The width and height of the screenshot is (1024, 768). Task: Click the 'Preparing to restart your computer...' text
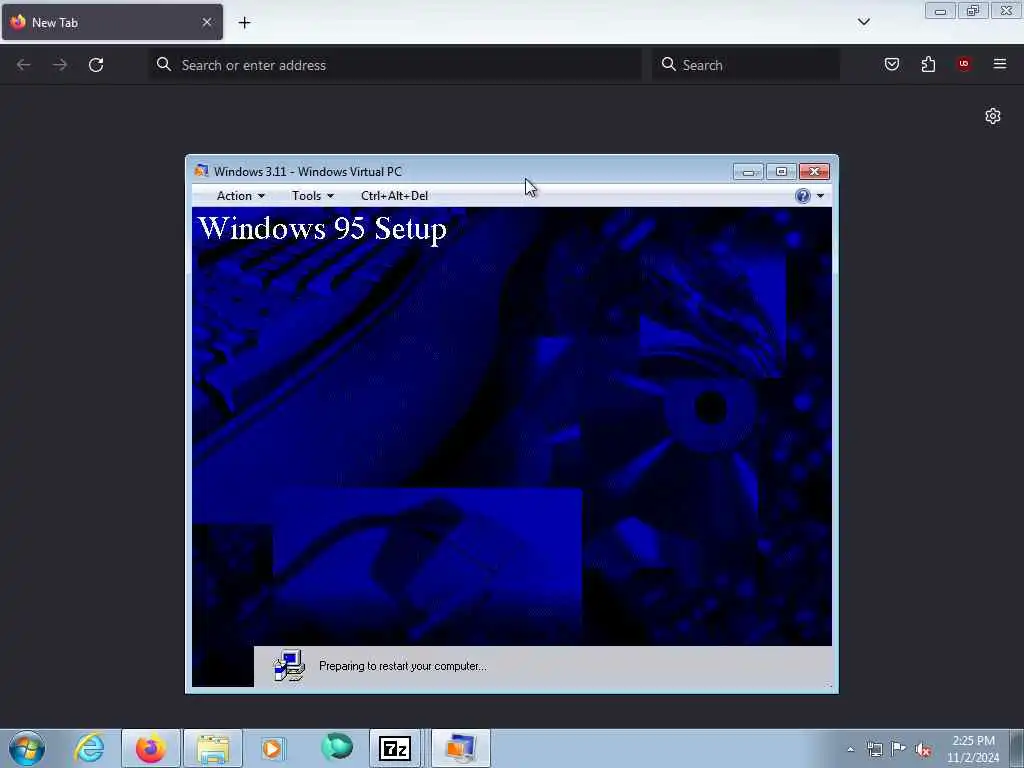coord(402,666)
